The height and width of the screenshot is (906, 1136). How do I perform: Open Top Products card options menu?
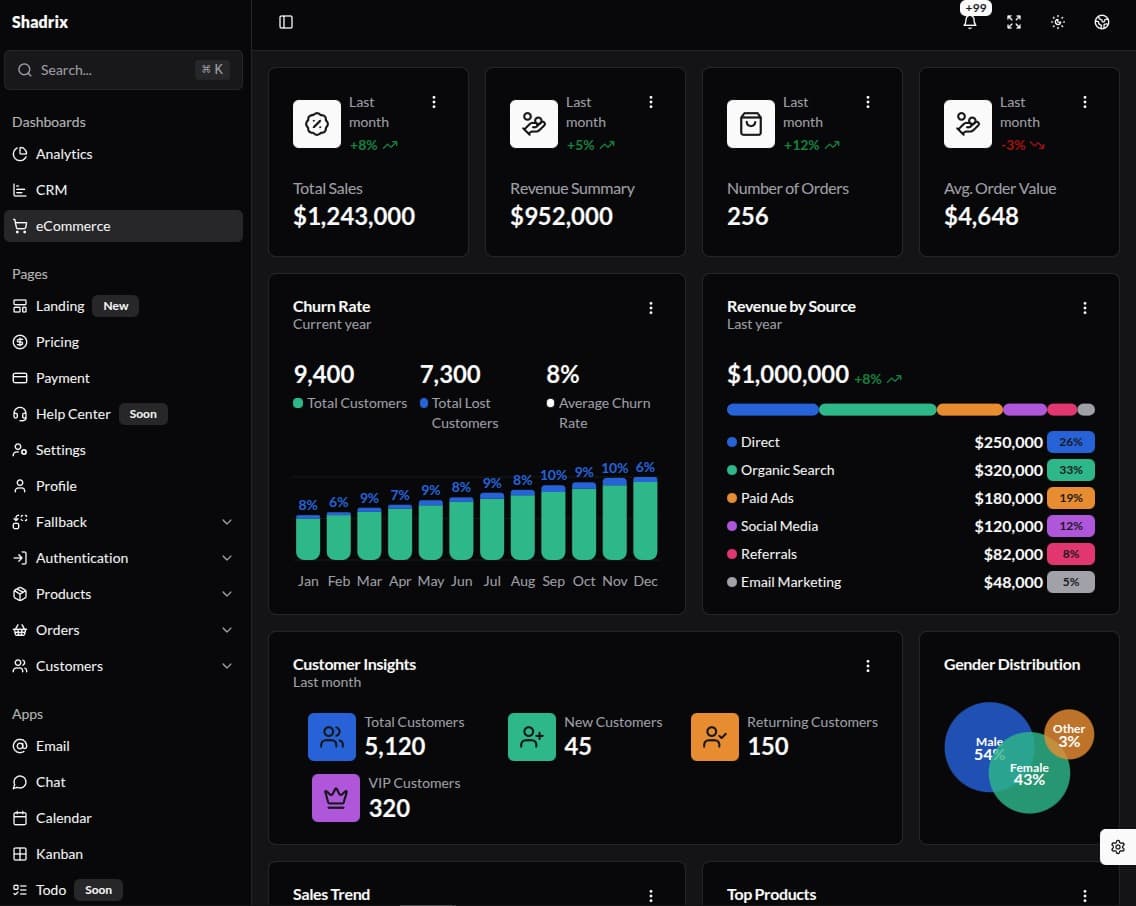click(x=1085, y=896)
